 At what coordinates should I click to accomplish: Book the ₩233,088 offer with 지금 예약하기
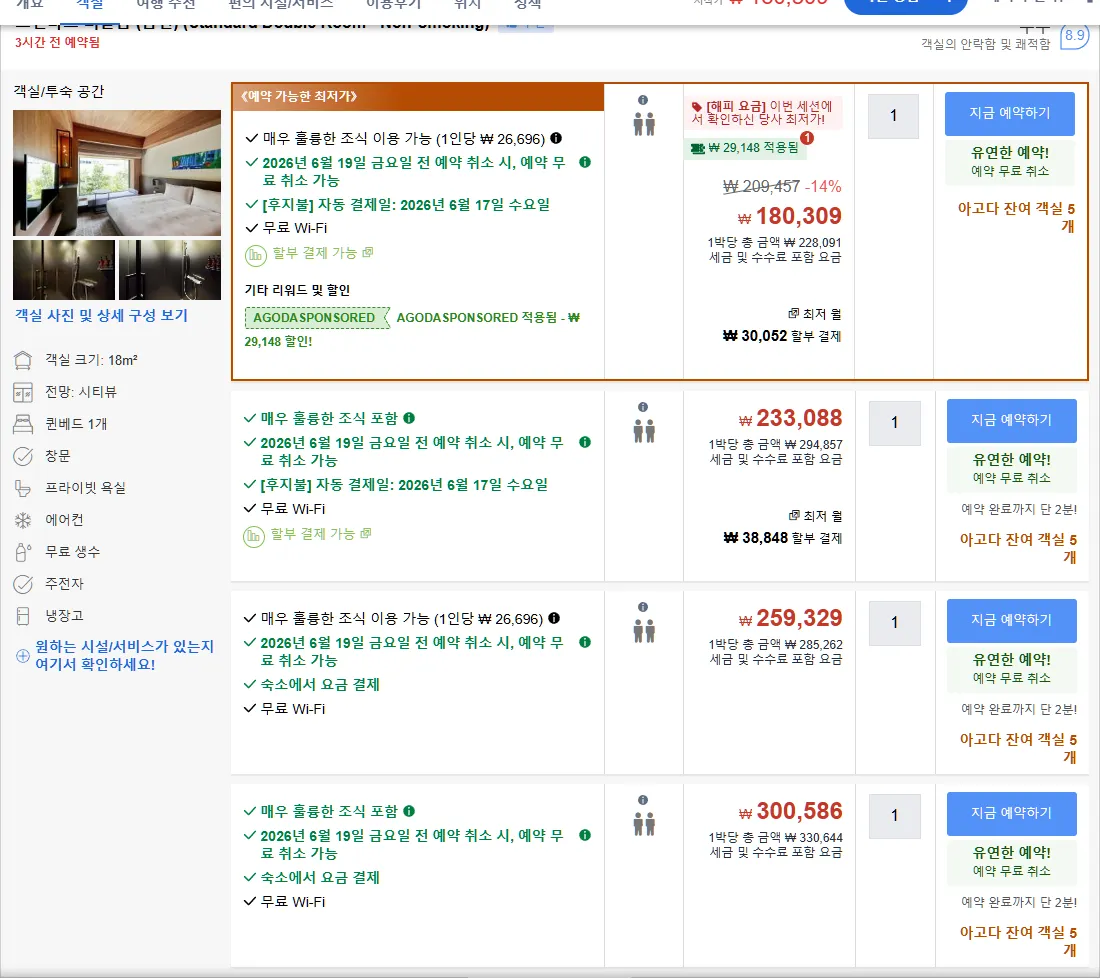click(x=1012, y=421)
